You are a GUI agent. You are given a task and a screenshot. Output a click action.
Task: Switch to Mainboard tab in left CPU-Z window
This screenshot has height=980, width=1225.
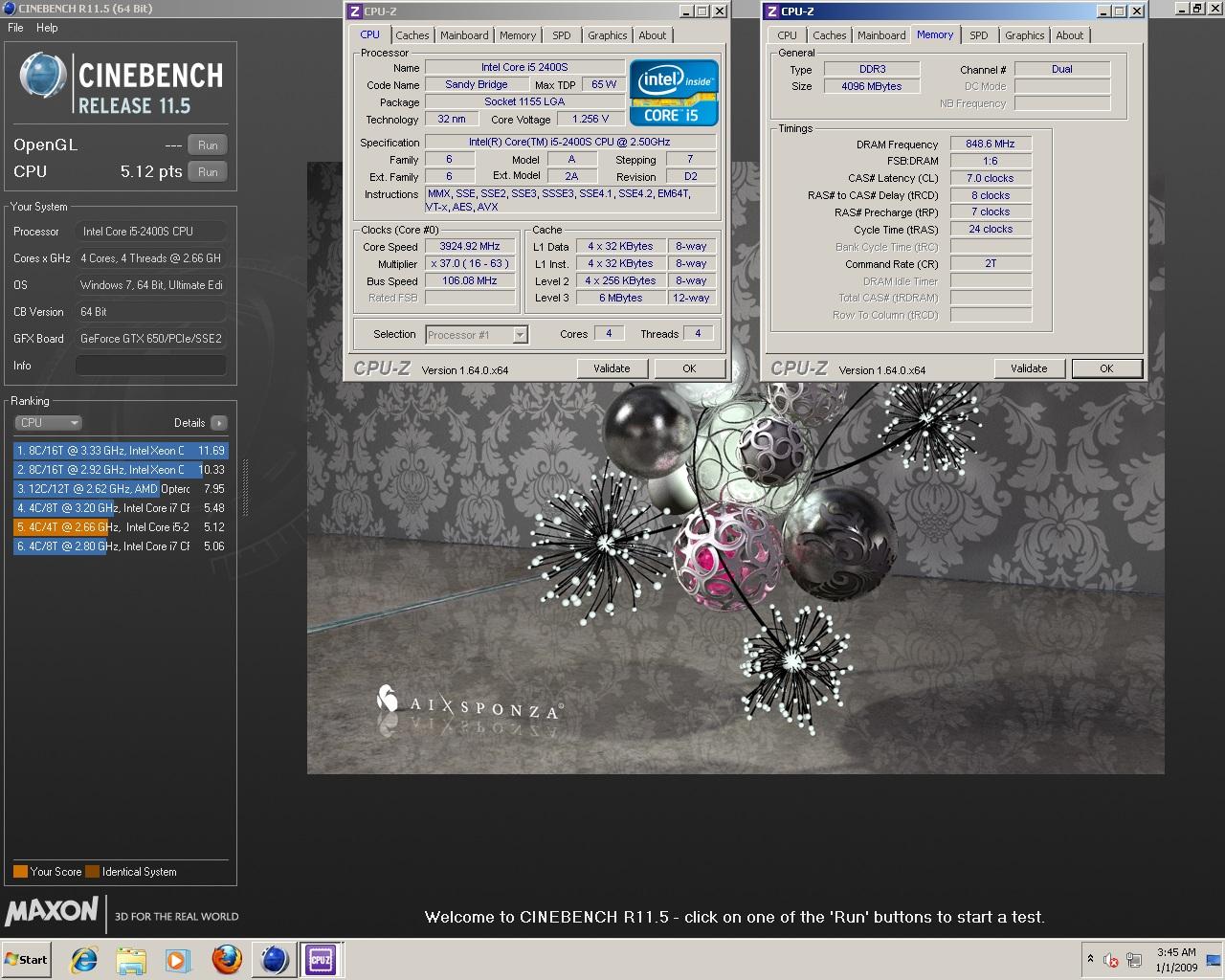point(464,35)
